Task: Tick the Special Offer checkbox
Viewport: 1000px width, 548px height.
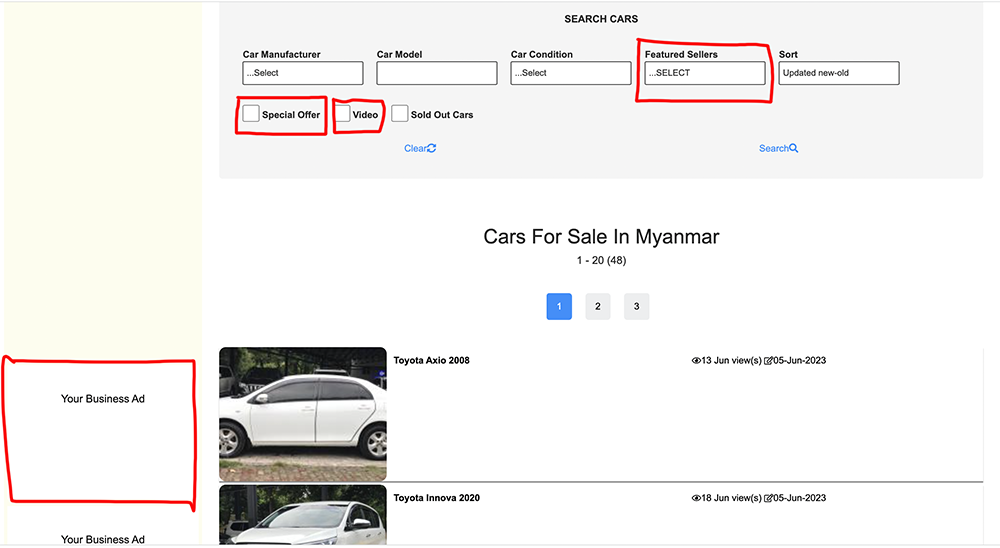Action: [251, 114]
